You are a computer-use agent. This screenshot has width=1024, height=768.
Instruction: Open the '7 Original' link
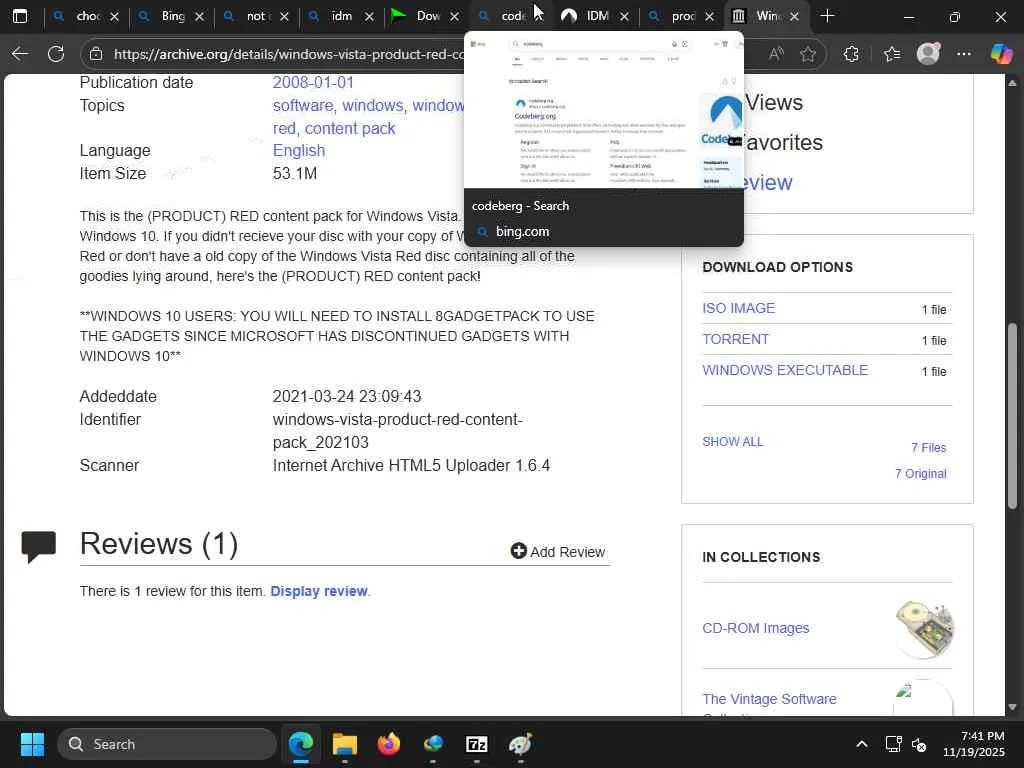pyautogui.click(x=920, y=473)
